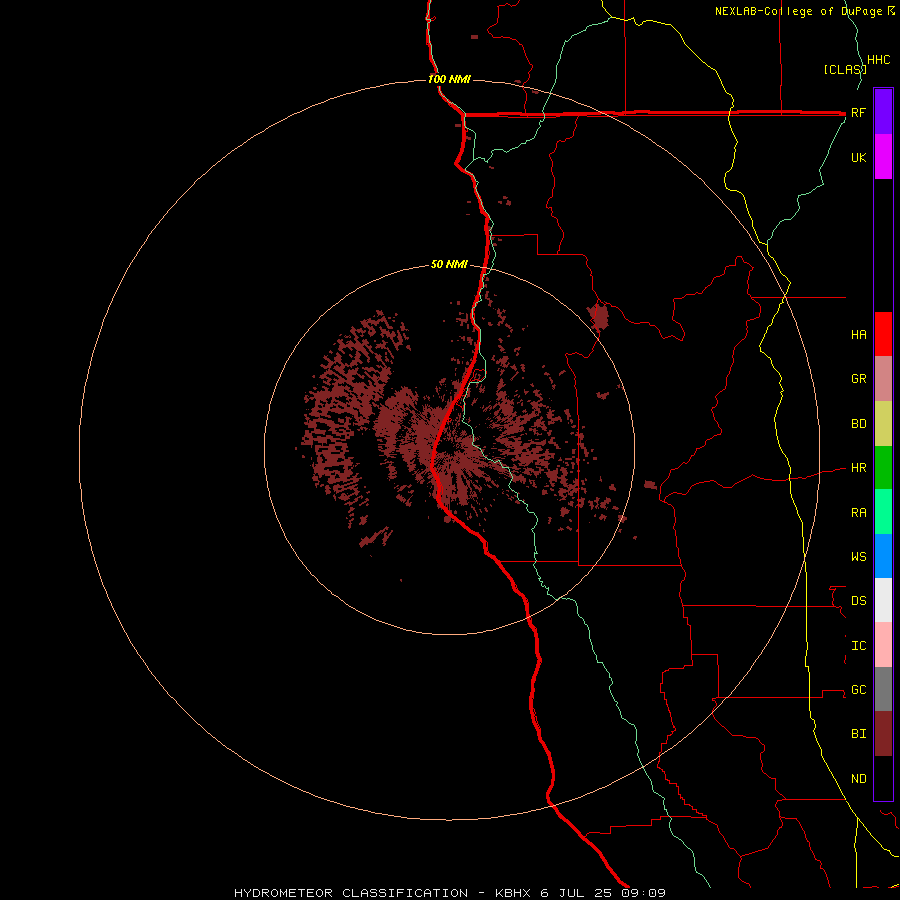Click the GC legend label

(x=858, y=690)
